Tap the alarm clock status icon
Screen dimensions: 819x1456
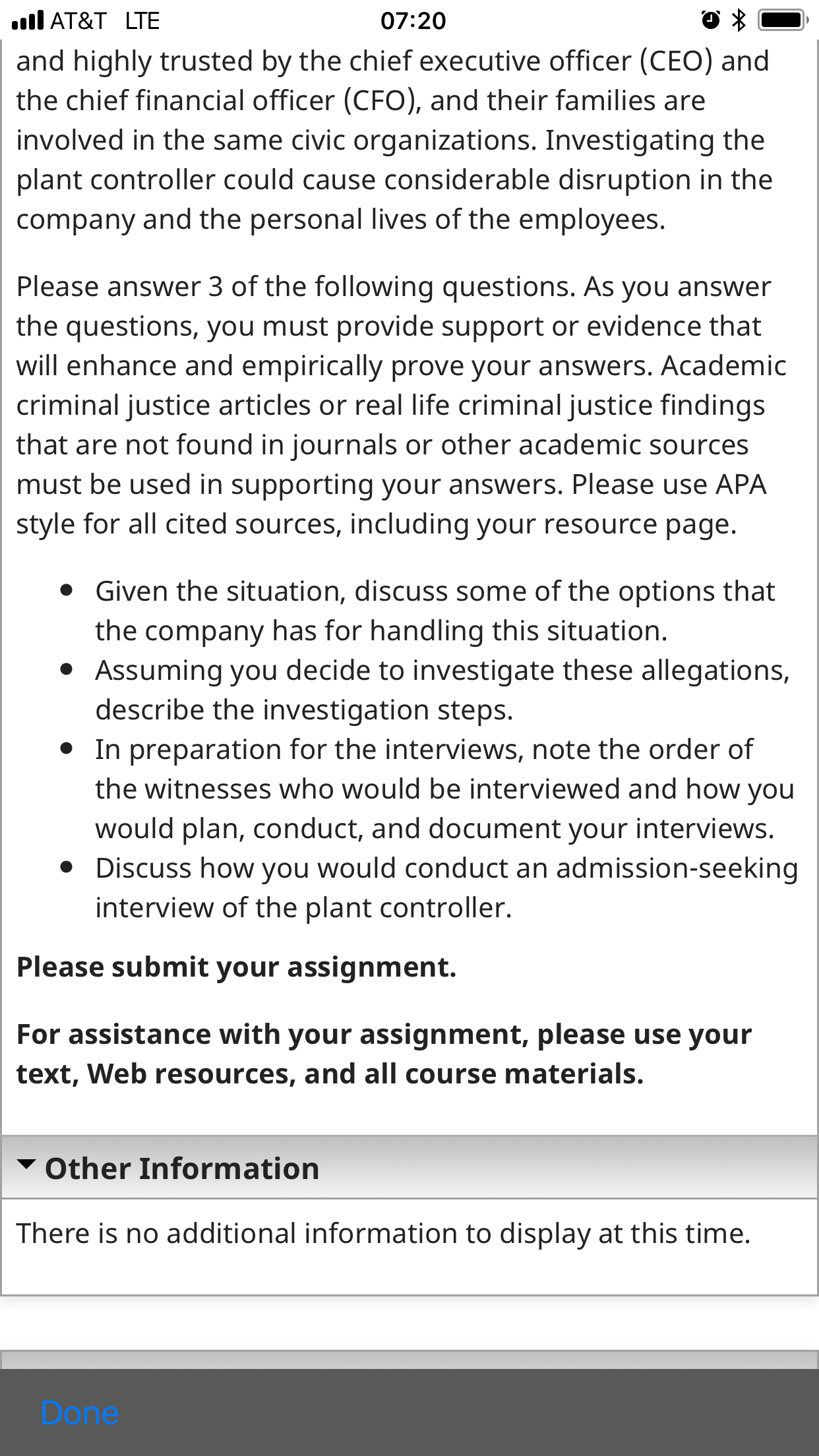[x=710, y=20]
